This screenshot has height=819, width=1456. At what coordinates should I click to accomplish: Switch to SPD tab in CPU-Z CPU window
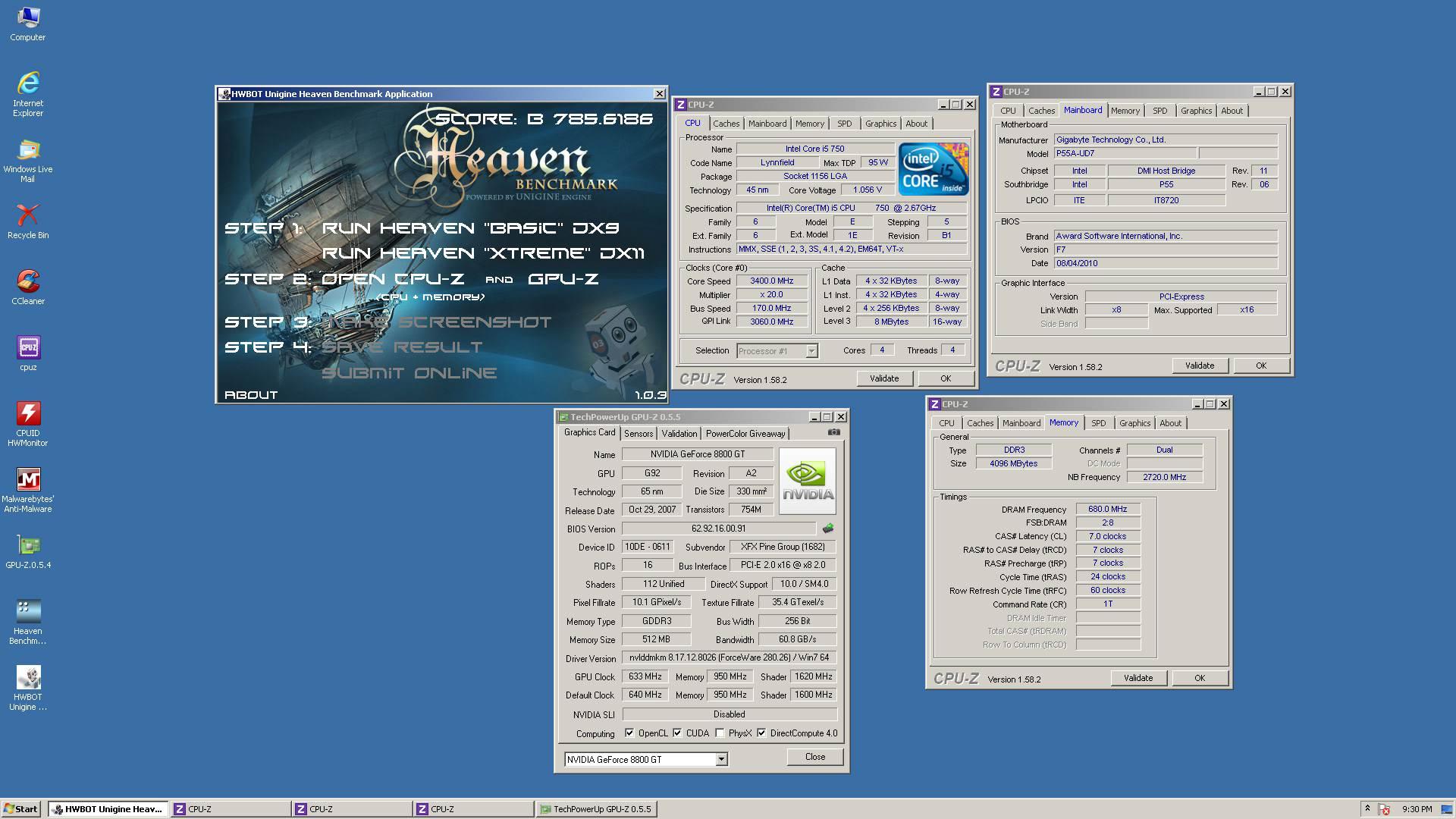click(x=844, y=124)
